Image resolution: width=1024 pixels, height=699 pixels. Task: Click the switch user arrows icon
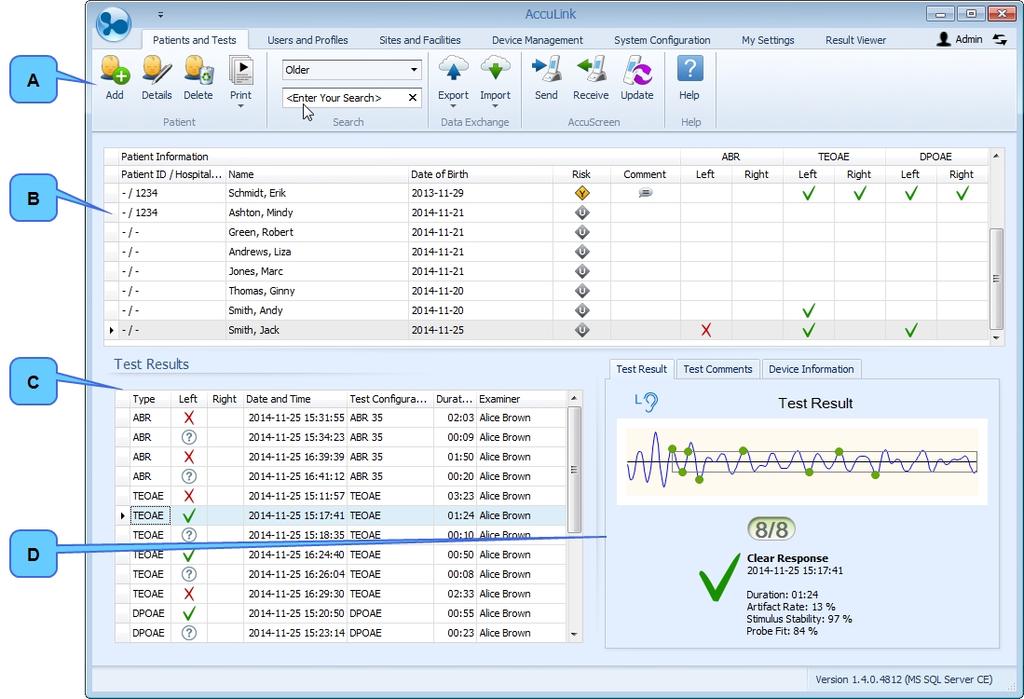tap(1000, 39)
